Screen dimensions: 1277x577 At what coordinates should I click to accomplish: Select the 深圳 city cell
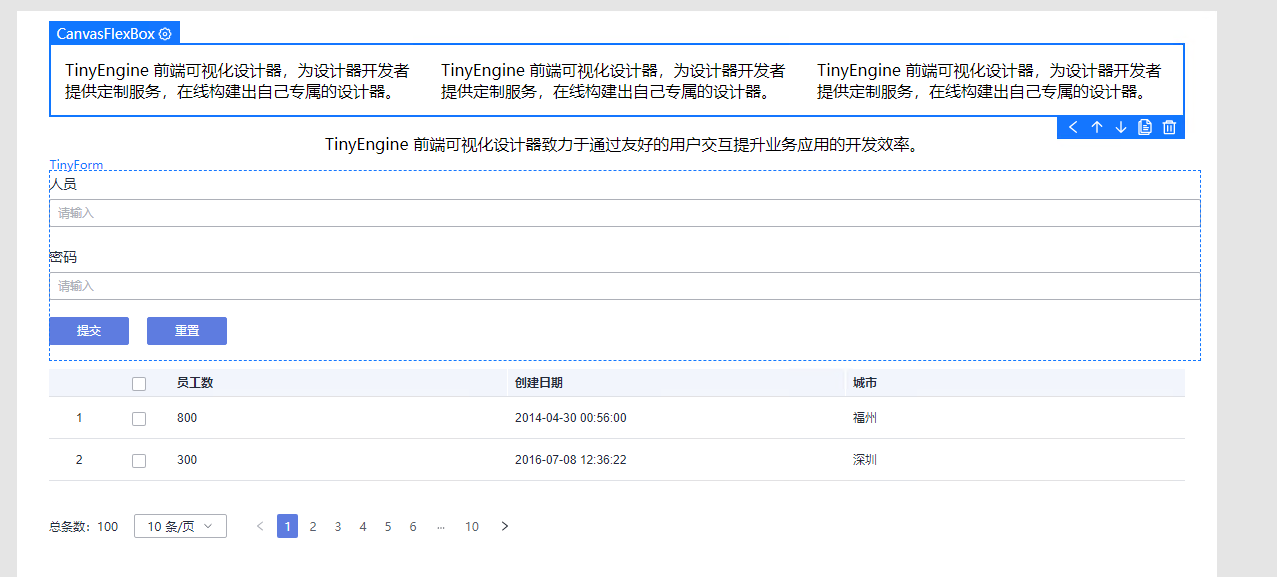[x=865, y=460]
